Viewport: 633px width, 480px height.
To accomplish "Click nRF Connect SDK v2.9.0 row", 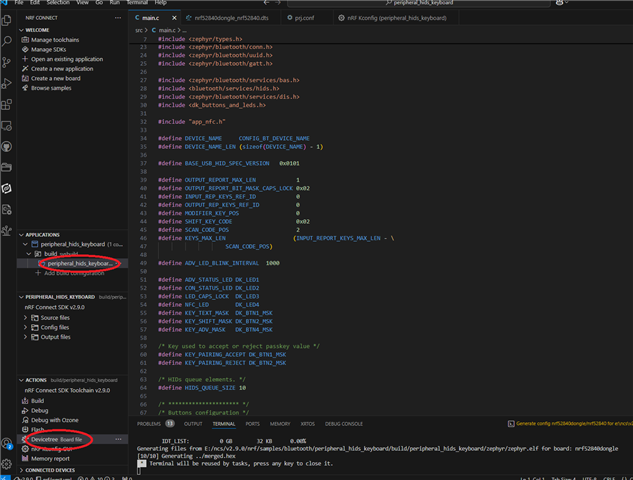I will tap(54, 307).
